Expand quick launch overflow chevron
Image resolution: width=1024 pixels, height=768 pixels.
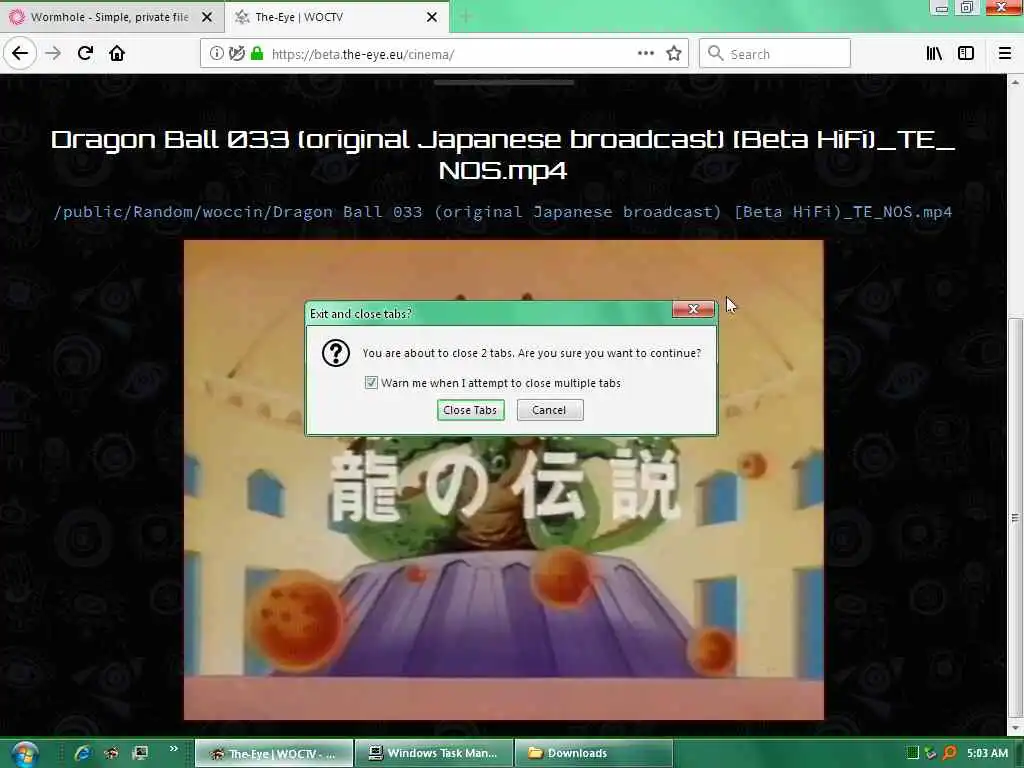173,749
